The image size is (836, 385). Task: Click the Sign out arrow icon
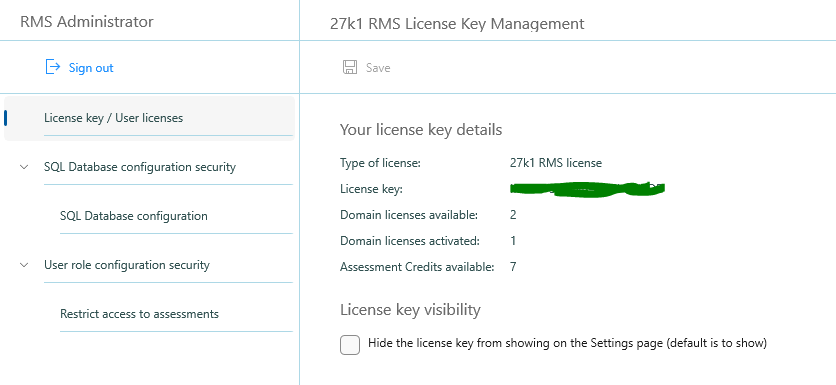click(x=52, y=67)
